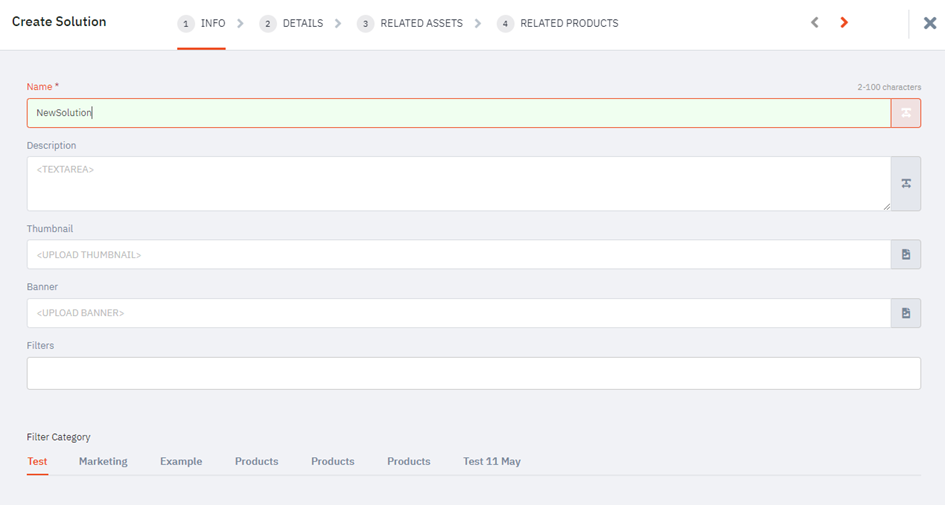This screenshot has width=945, height=505.
Task: Click the upload file icon for Thumbnail
Action: [x=906, y=254]
